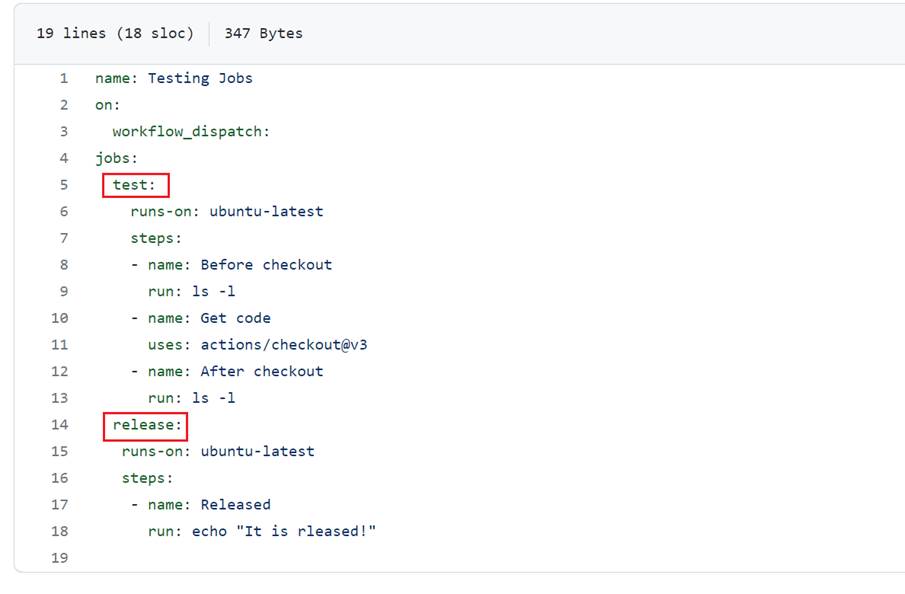Click the "After checkout" step name
The width and height of the screenshot is (905, 594).
pos(262,371)
